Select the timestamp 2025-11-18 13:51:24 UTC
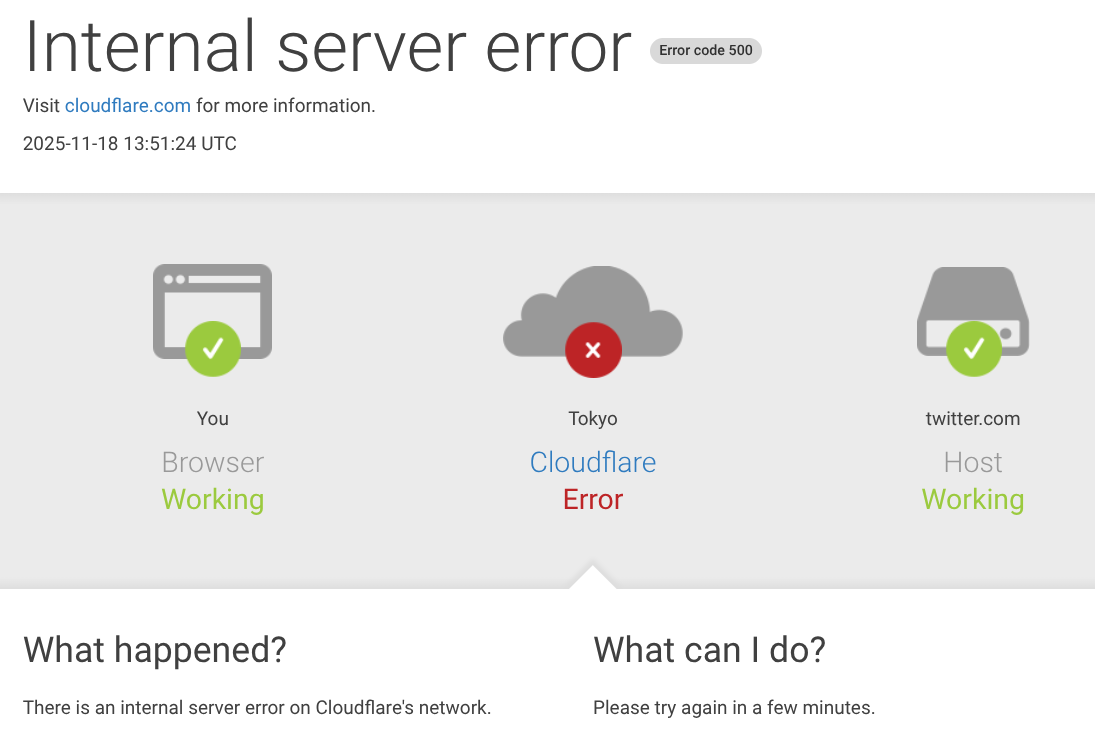The height and width of the screenshot is (746, 1095). tap(130, 143)
